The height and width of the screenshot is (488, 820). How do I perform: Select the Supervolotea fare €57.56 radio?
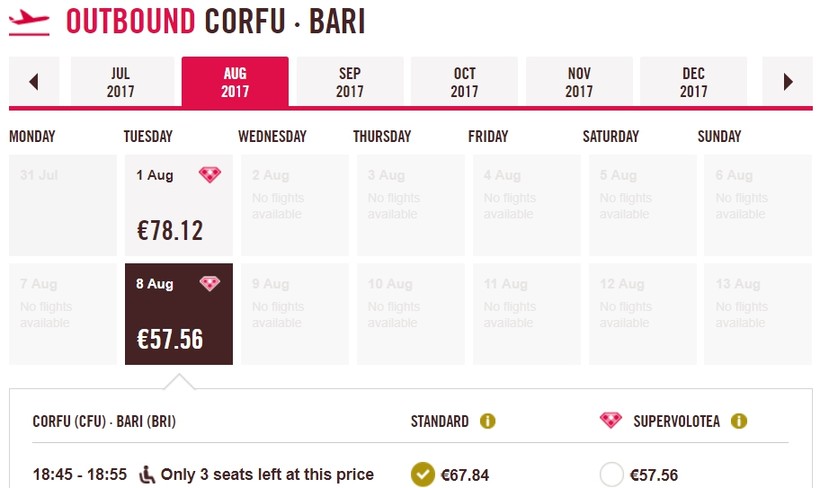612,474
